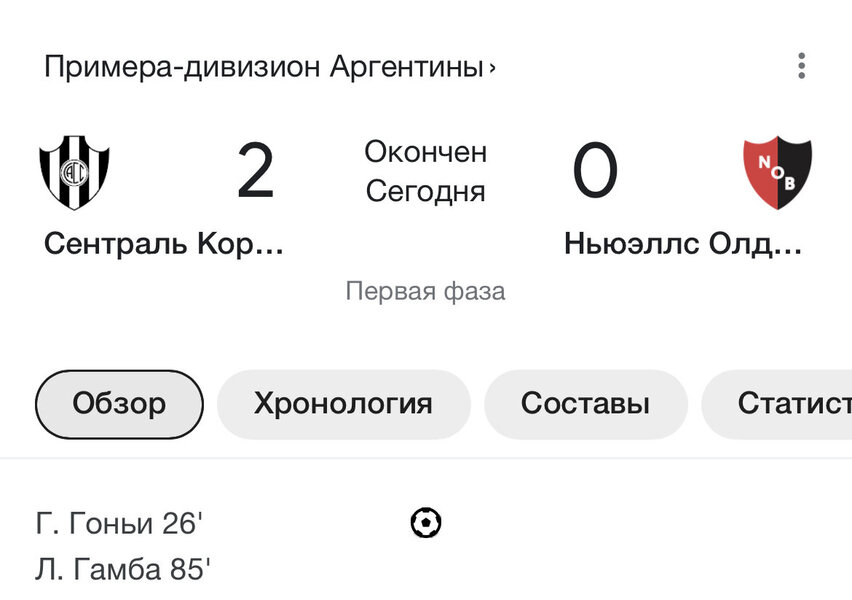852x600 pixels.
Task: Click the soccer ball goal icon
Action: tap(426, 522)
